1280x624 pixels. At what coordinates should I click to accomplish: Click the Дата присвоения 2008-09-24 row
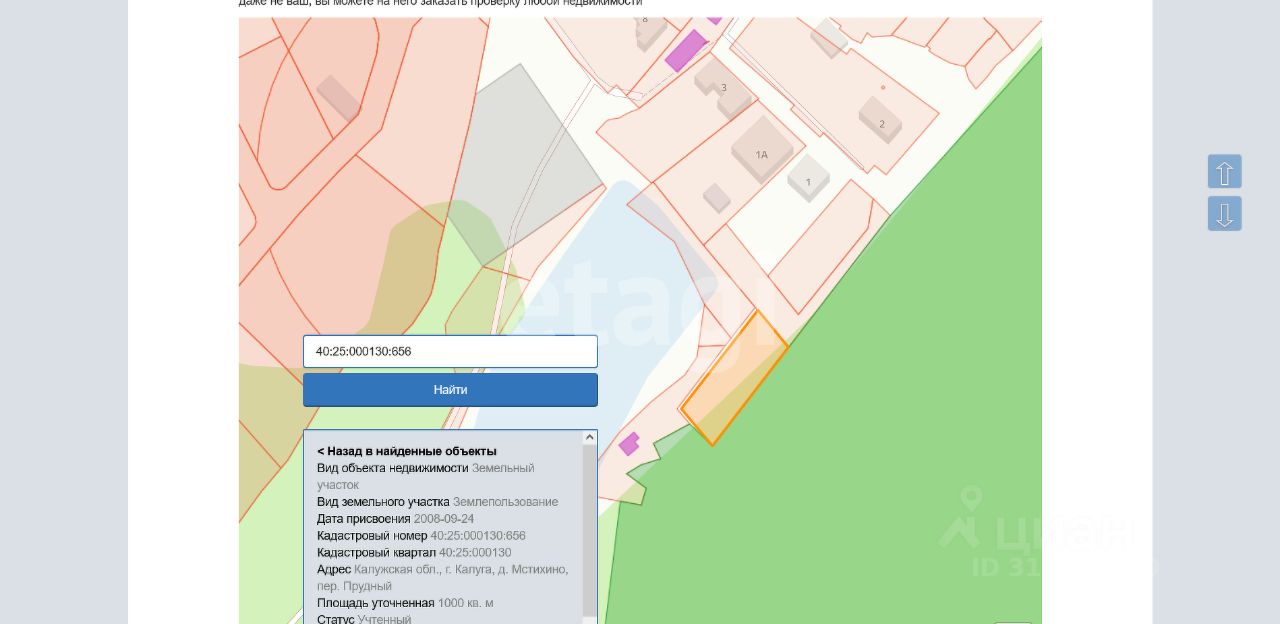pos(396,519)
